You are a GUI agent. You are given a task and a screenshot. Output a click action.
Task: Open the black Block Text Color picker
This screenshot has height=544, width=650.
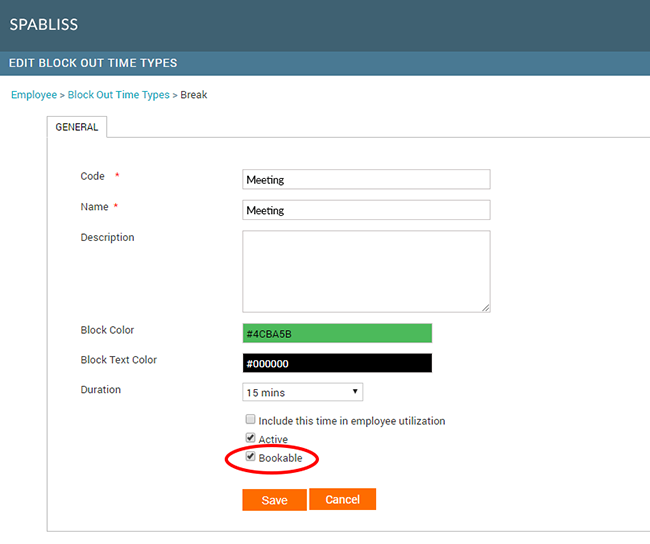point(337,363)
